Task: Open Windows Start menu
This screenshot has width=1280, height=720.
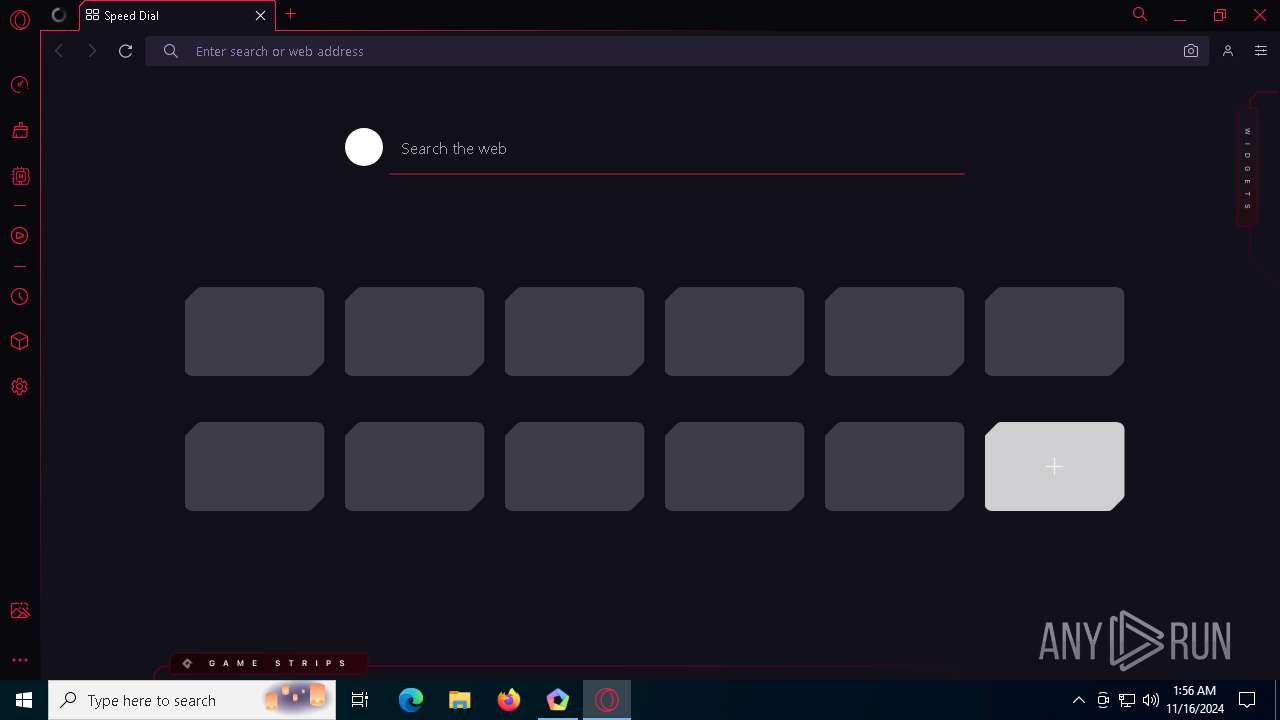Action: point(24,700)
